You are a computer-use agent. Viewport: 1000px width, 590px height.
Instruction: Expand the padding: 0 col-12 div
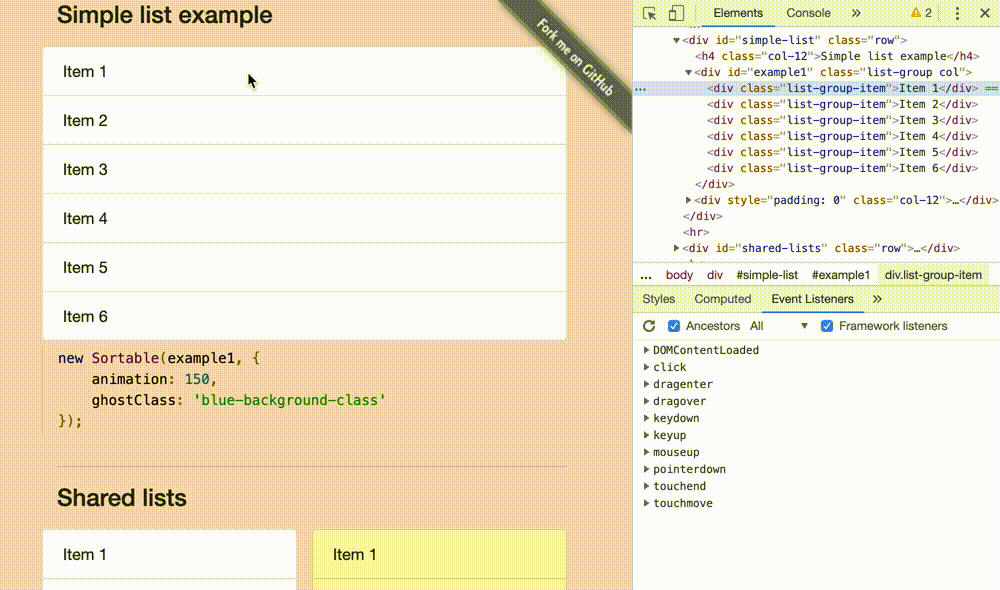pyautogui.click(x=688, y=200)
